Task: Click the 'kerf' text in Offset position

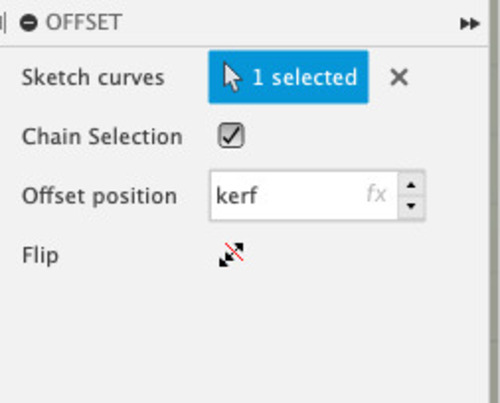Action: pos(237,195)
